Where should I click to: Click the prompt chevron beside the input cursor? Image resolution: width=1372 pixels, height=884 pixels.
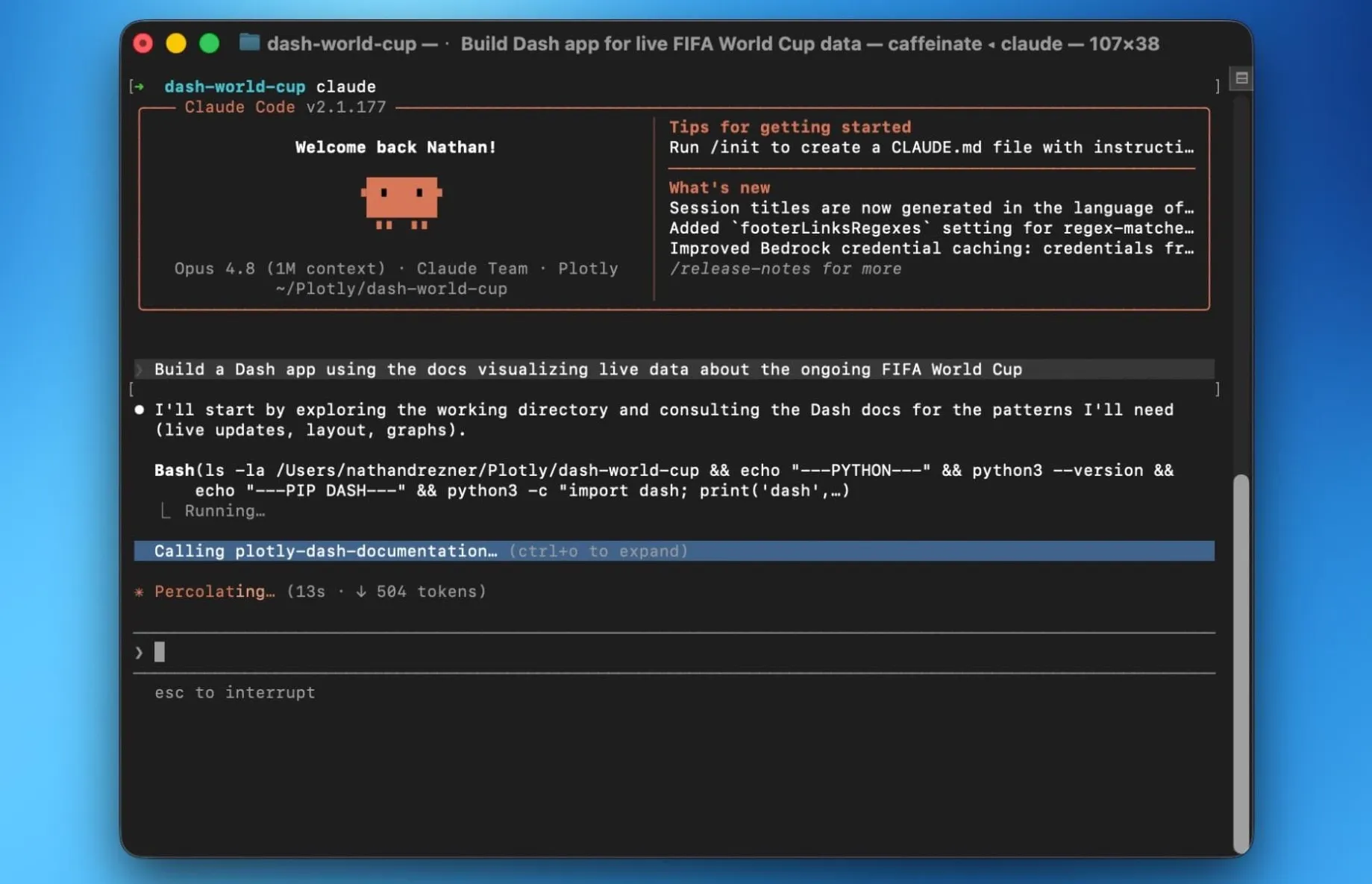[x=139, y=653]
